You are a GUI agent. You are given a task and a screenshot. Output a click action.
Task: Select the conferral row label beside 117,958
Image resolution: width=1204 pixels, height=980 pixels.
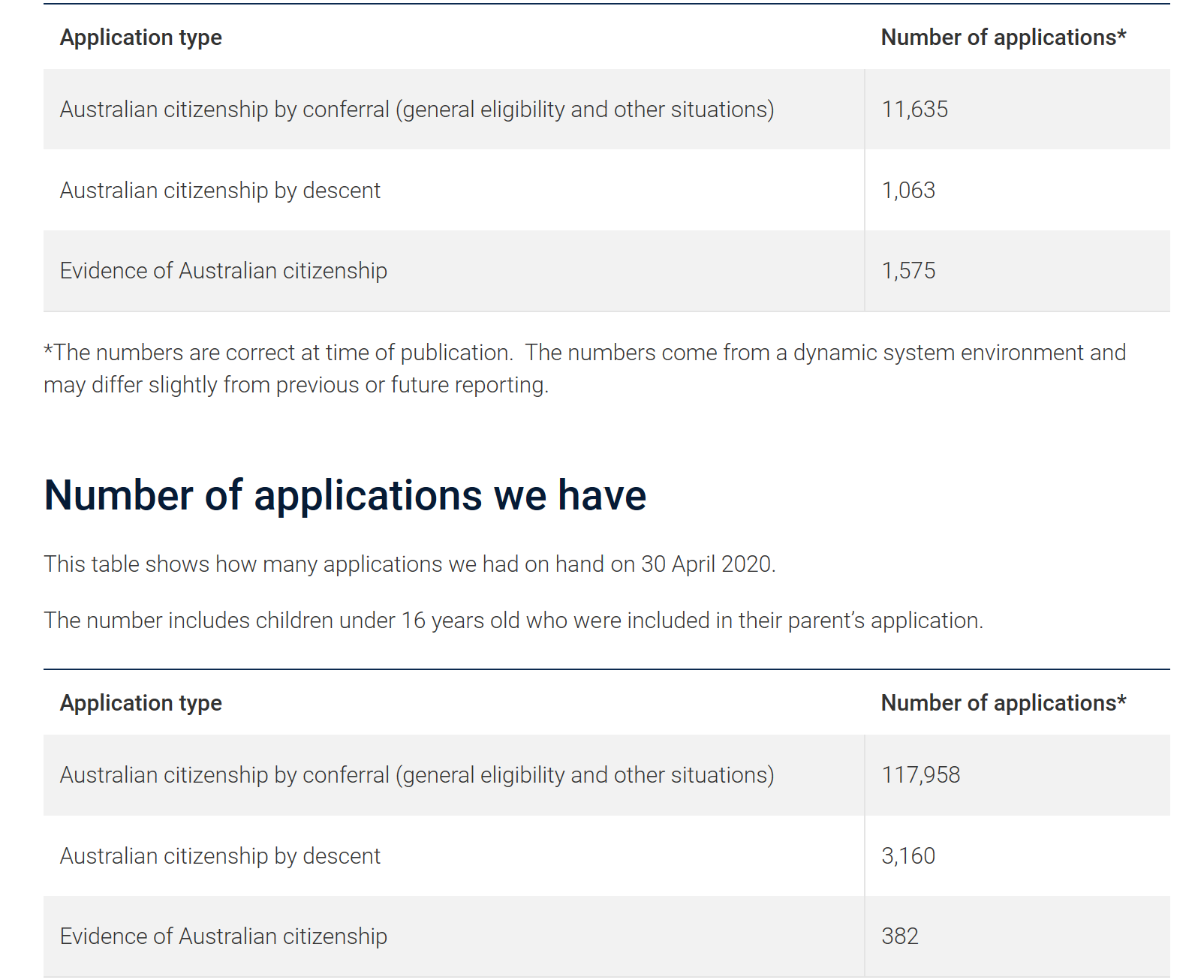(417, 775)
